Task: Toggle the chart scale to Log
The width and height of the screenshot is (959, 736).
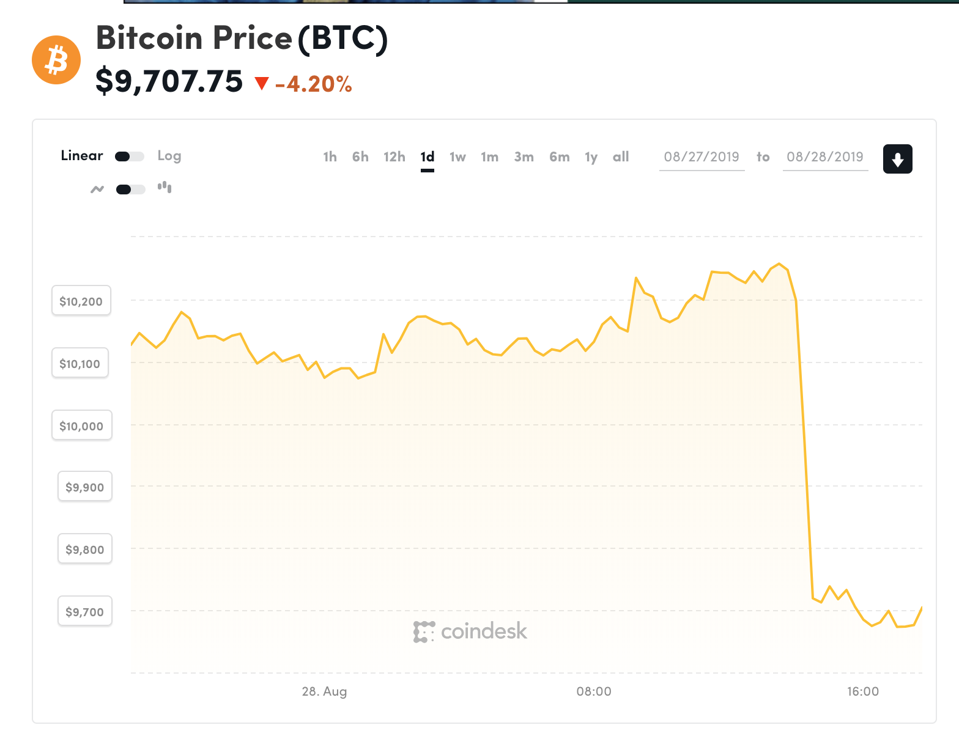Action: (x=169, y=156)
